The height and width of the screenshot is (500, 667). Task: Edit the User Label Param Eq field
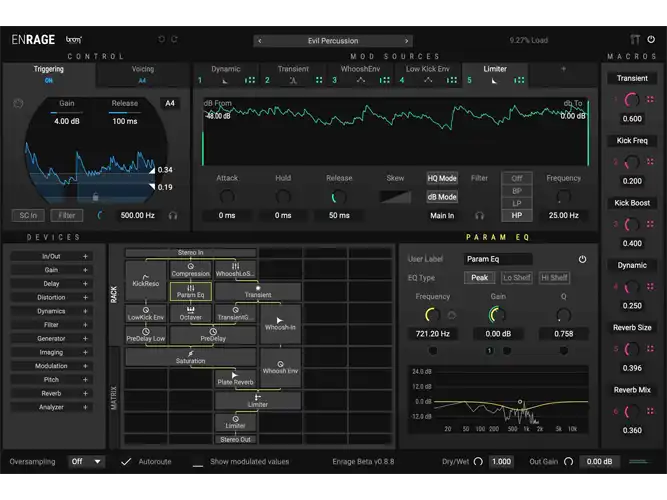pos(498,259)
